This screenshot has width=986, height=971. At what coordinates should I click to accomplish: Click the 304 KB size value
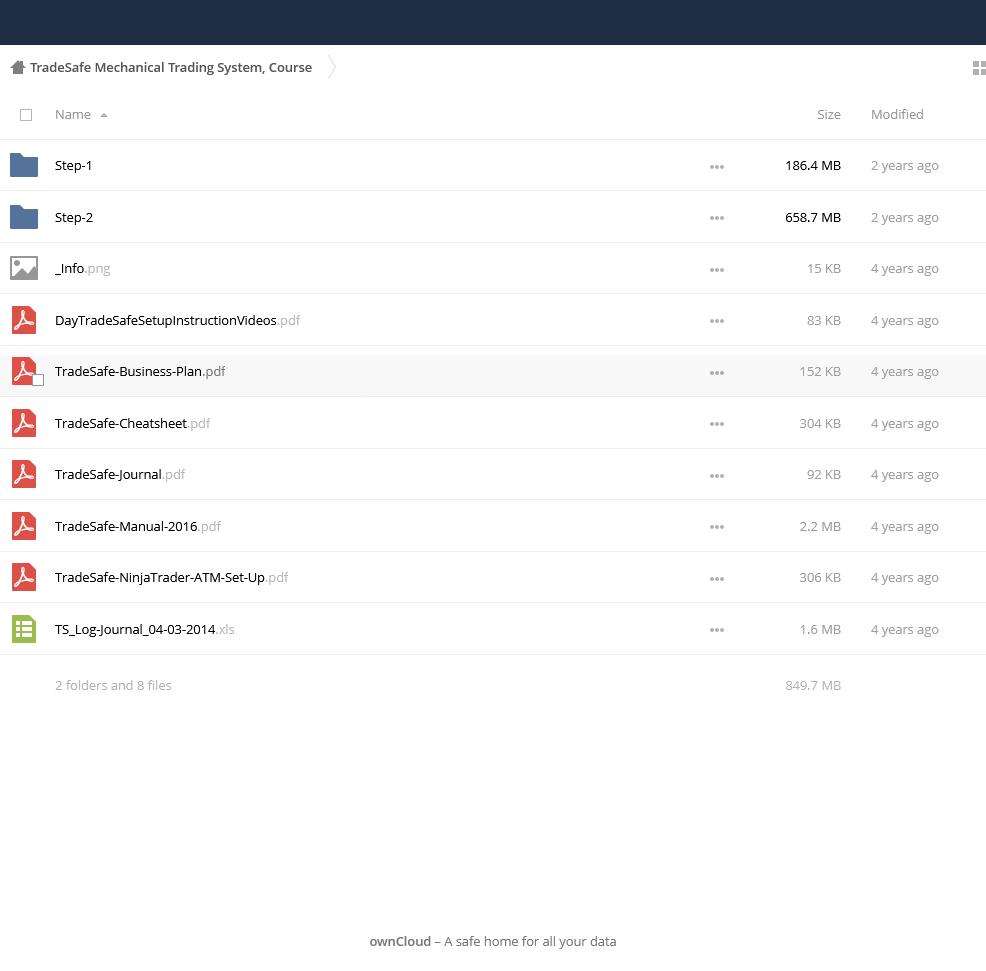click(820, 423)
